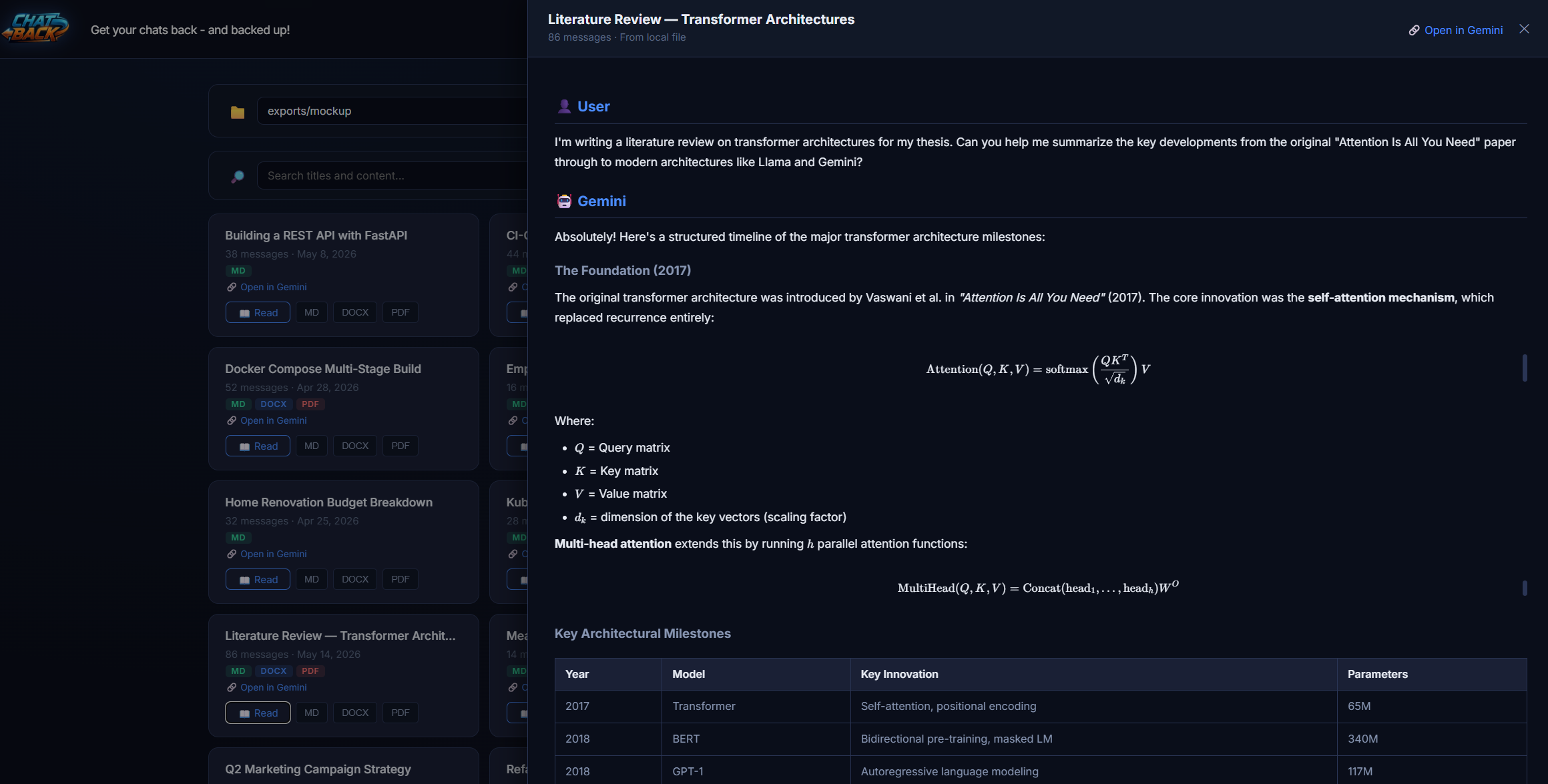Click the scrollbar beside the Attention formula
The width and height of the screenshot is (1548, 784).
[1525, 368]
